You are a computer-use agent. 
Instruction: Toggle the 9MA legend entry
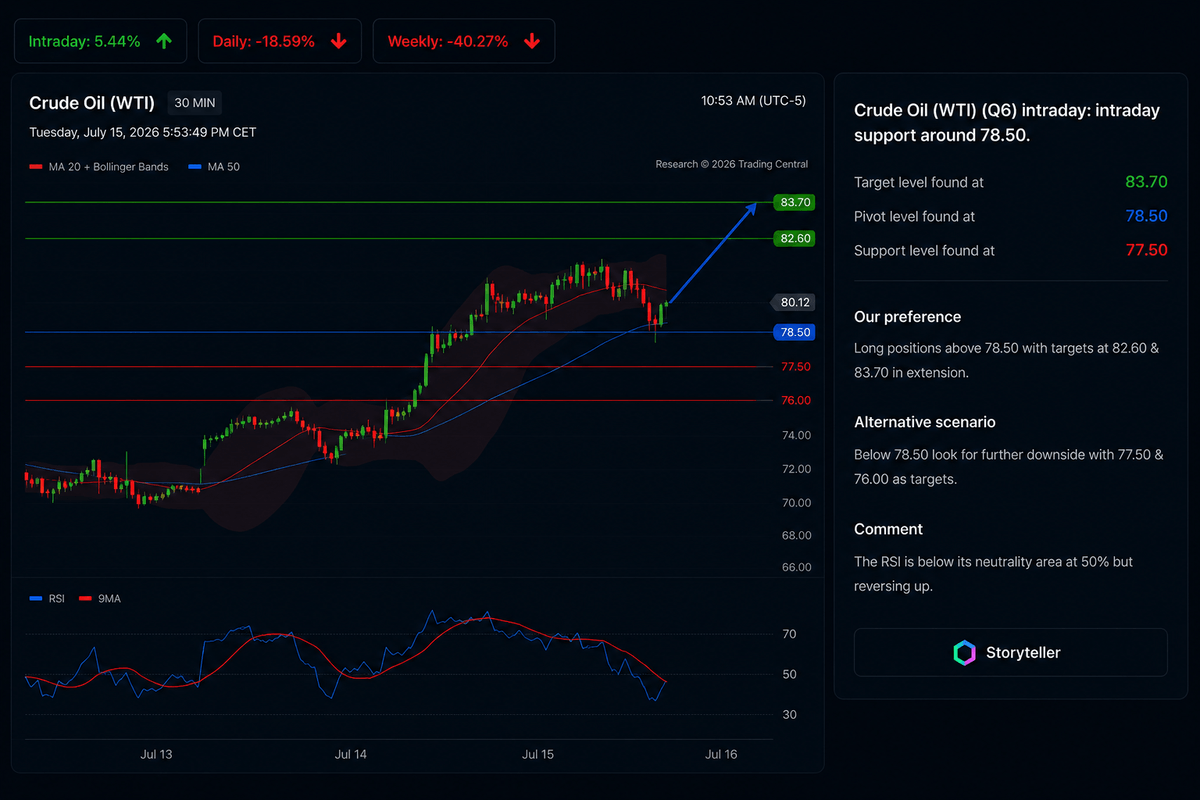[104, 599]
